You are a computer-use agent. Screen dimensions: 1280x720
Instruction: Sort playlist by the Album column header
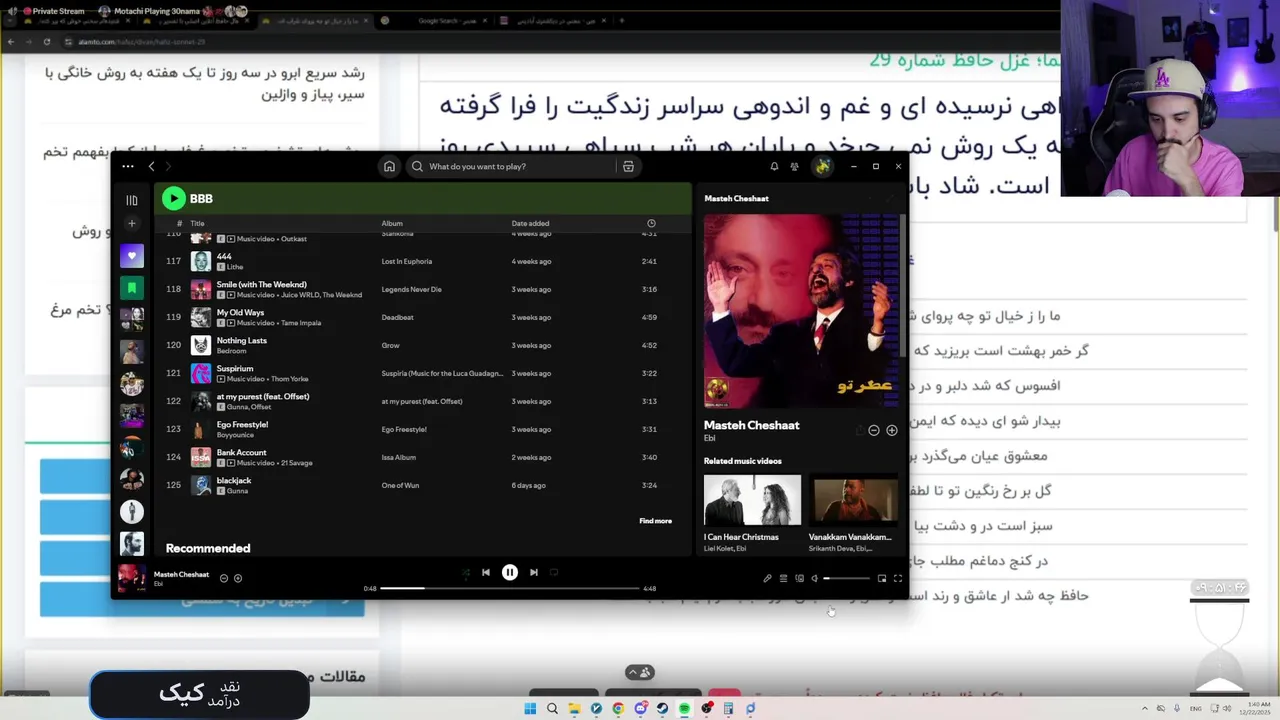pyautogui.click(x=392, y=223)
